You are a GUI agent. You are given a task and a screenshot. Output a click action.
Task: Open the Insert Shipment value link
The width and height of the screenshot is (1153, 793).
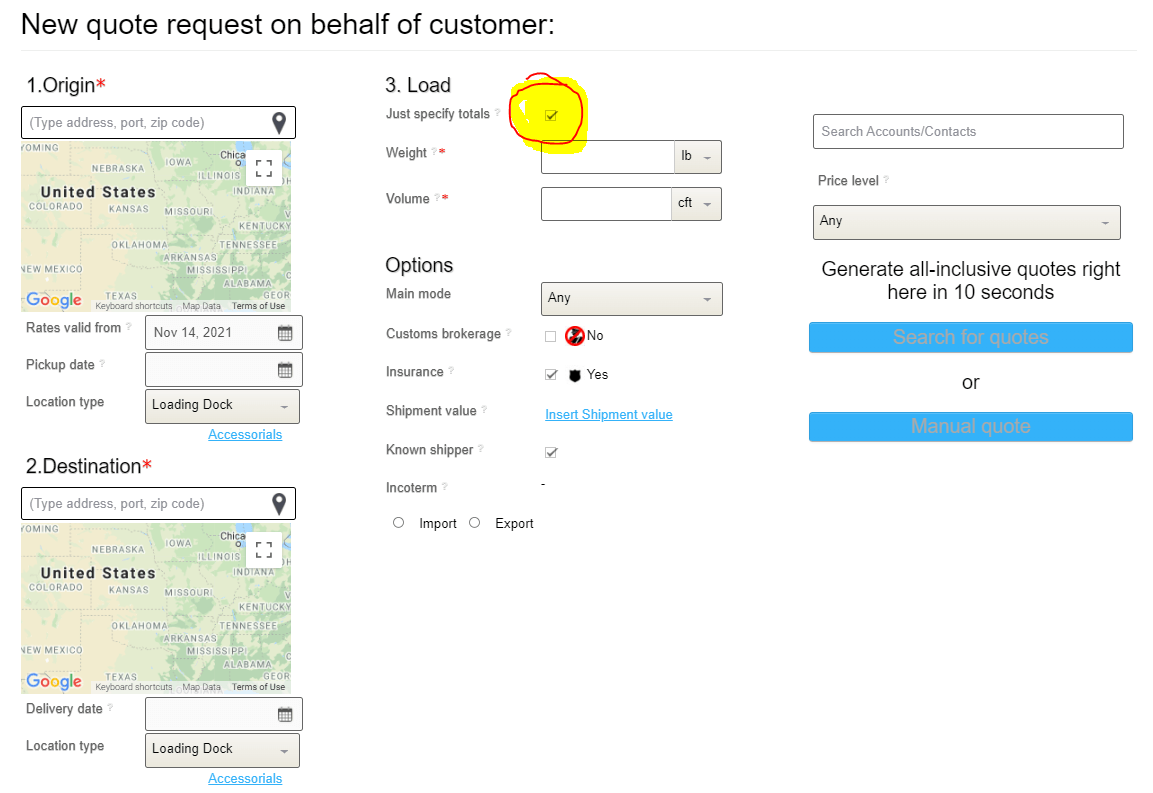608,415
